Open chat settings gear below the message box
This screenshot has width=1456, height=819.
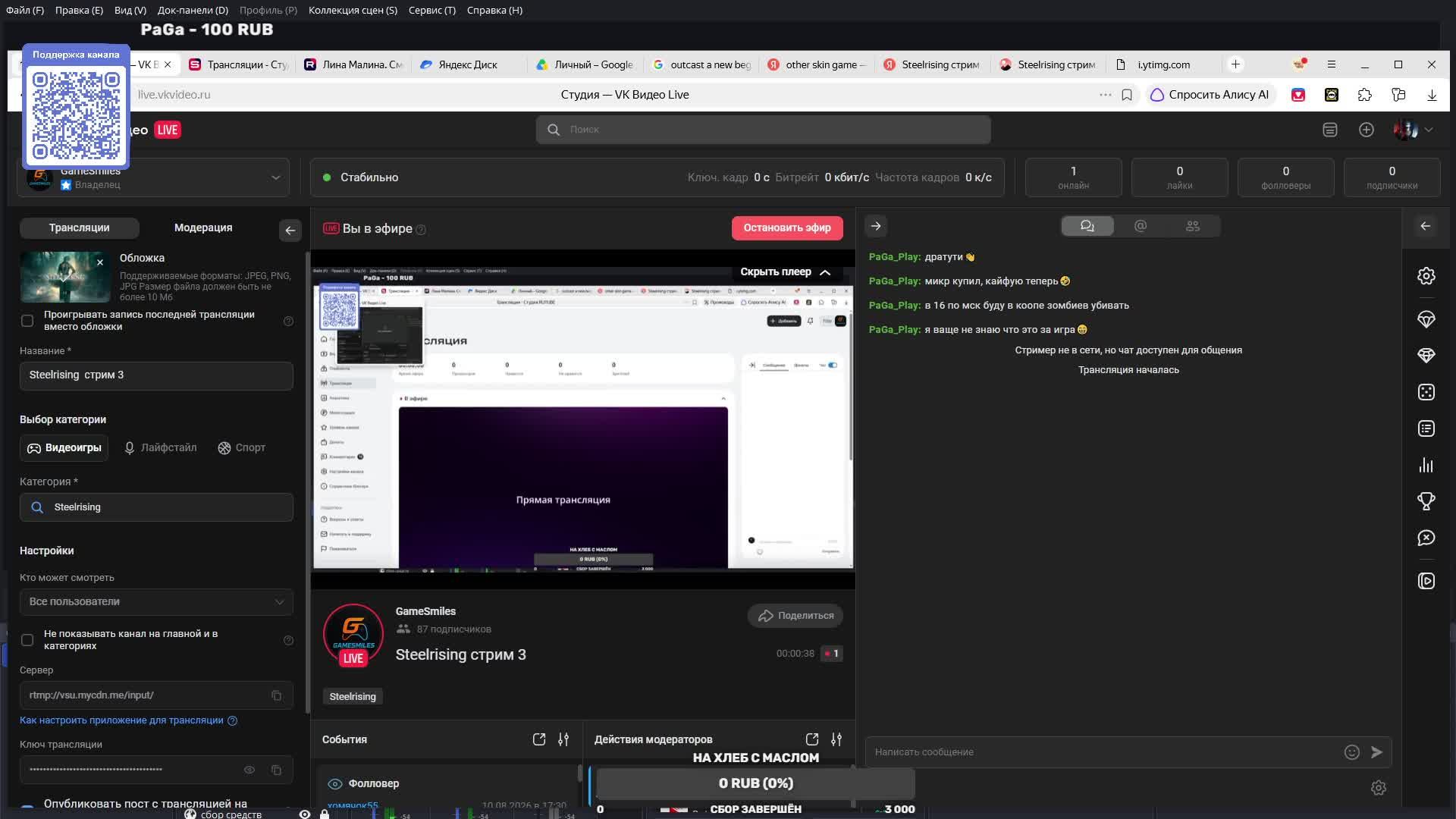point(1379,788)
